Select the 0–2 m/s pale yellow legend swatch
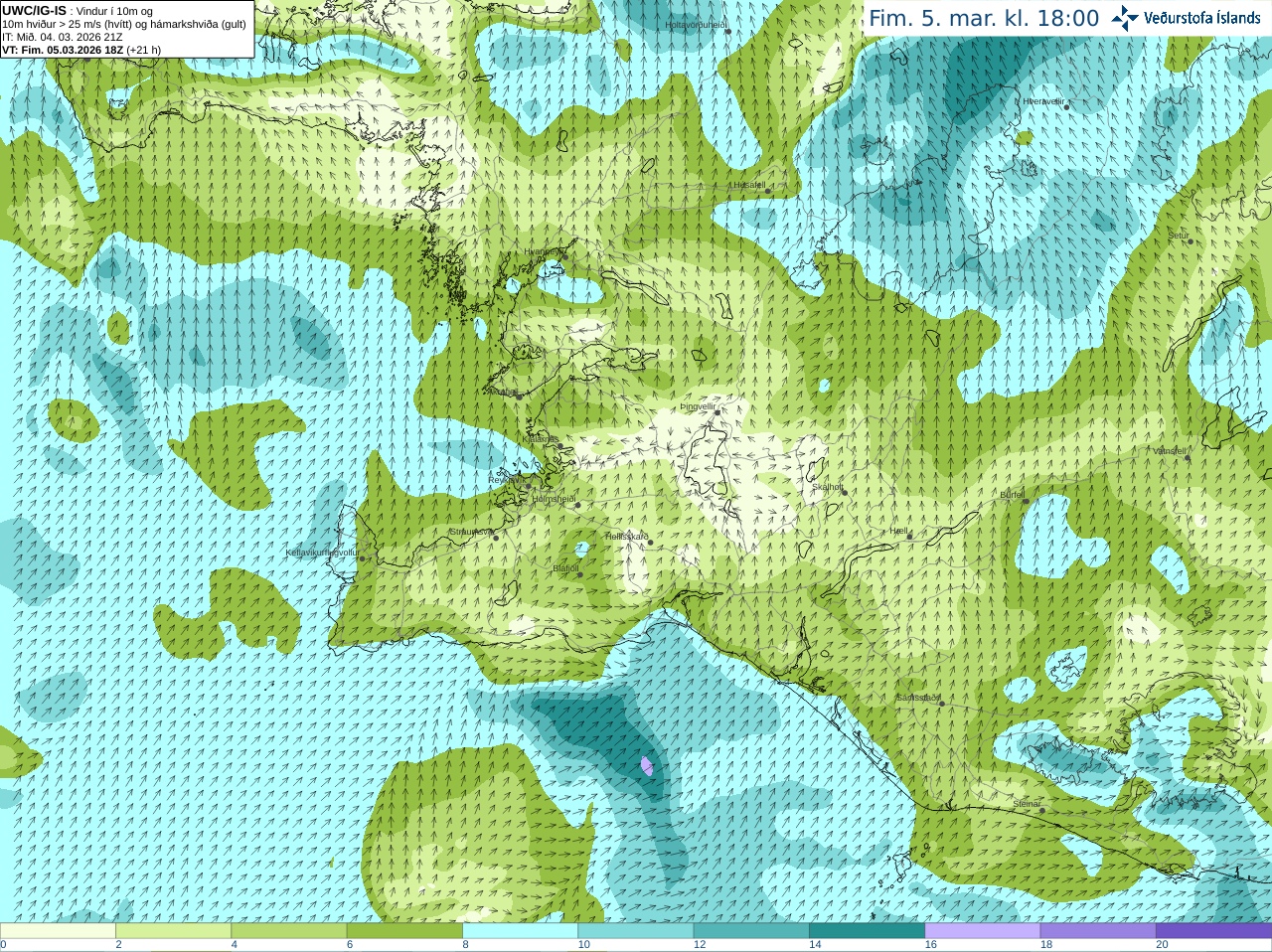The image size is (1272, 952). coord(58,931)
